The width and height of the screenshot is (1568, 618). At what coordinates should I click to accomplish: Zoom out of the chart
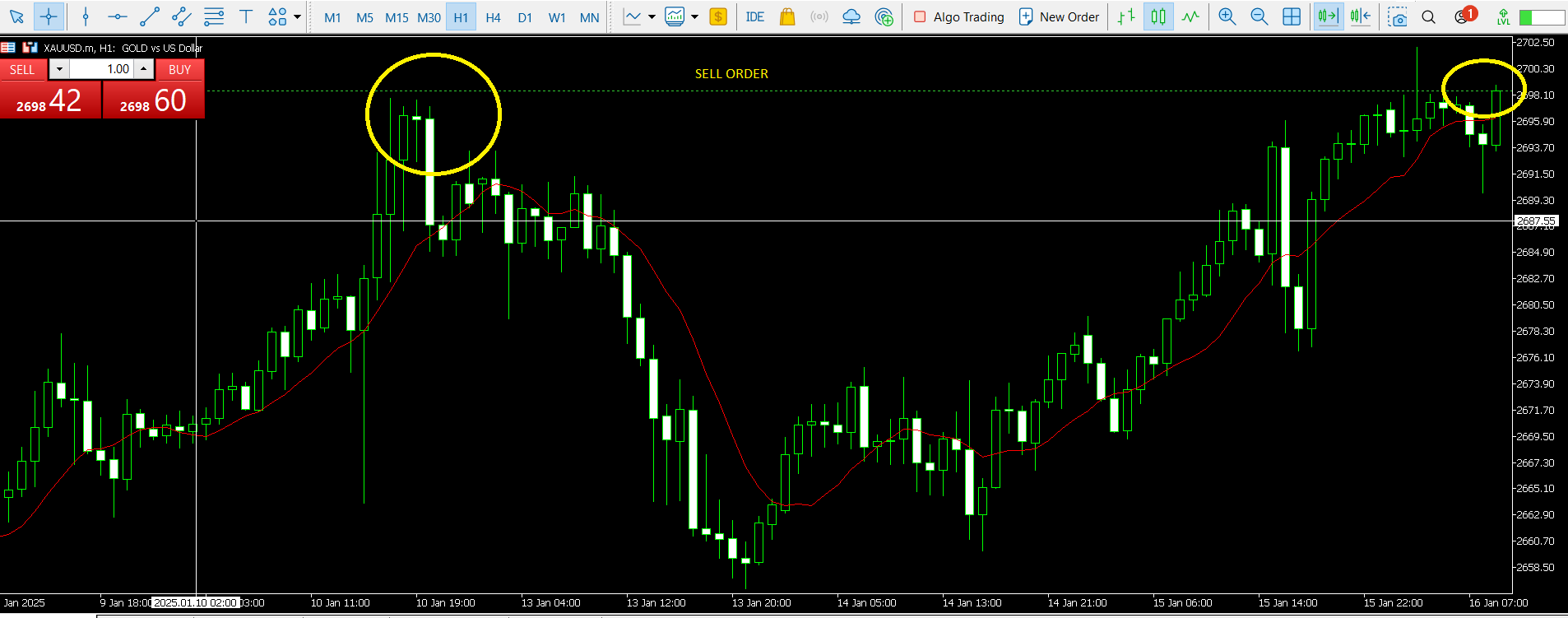1259,16
